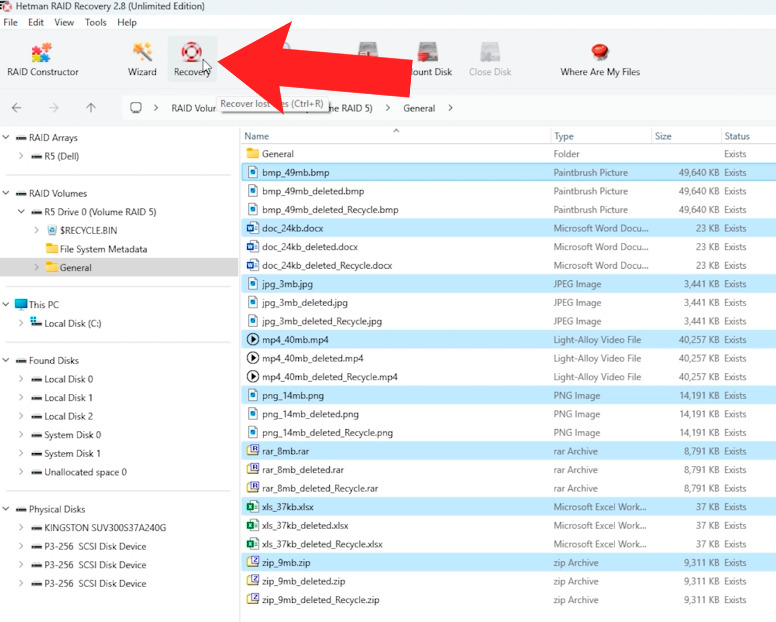Click the Close Disk toolbar icon

coord(490,52)
